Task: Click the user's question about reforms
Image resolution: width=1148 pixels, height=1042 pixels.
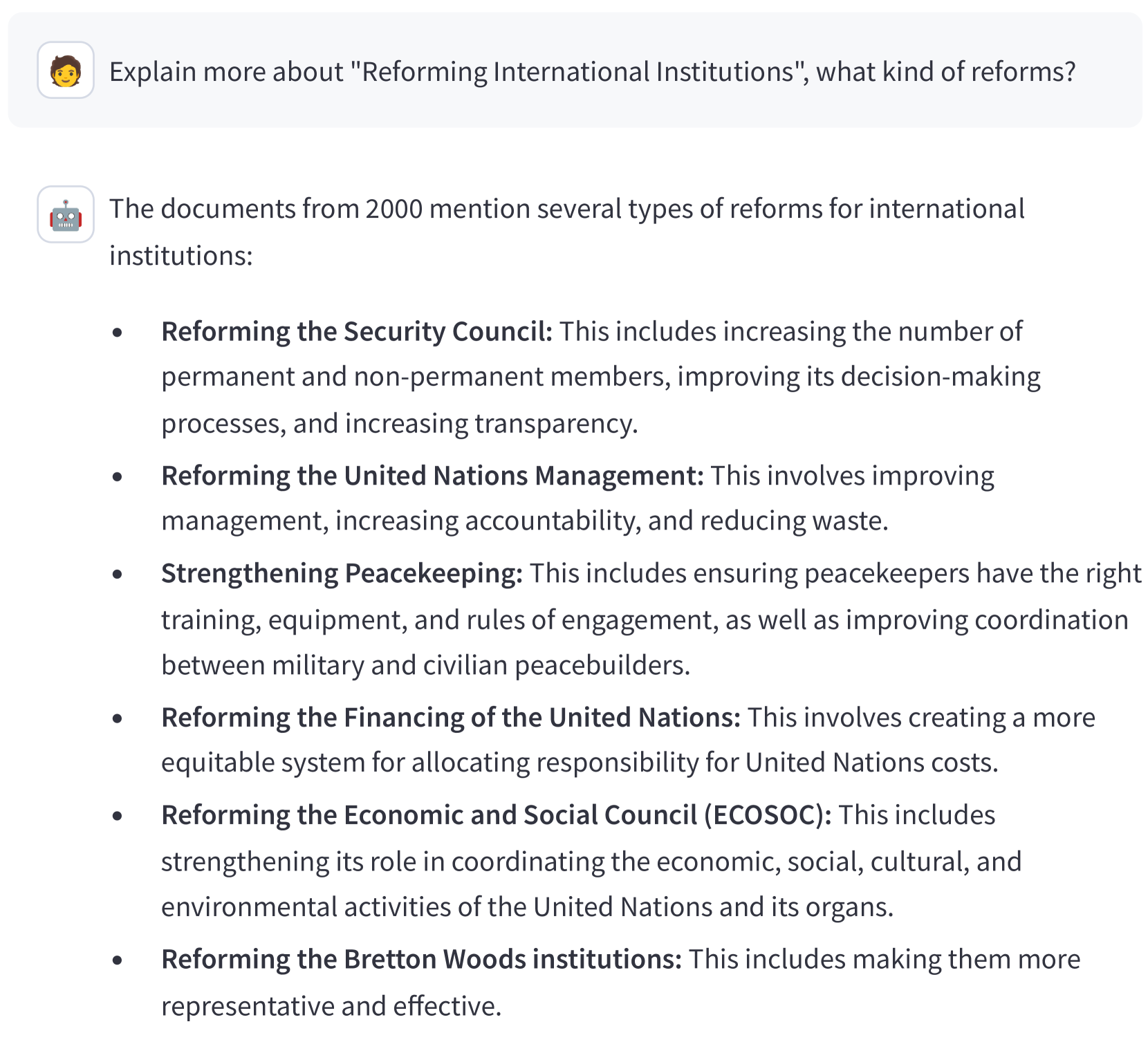Action: click(x=592, y=72)
